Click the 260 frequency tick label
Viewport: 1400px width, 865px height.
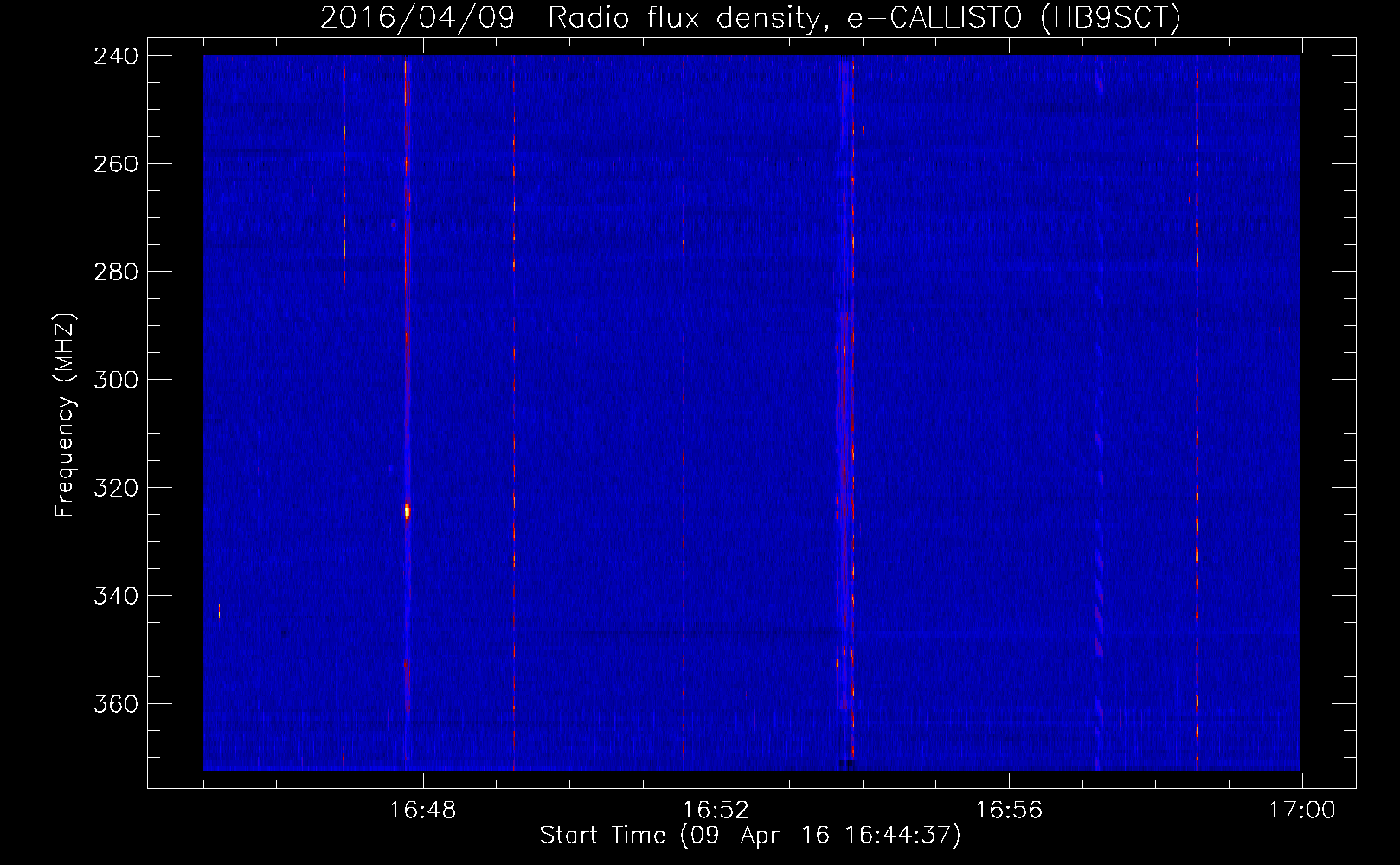click(116, 164)
